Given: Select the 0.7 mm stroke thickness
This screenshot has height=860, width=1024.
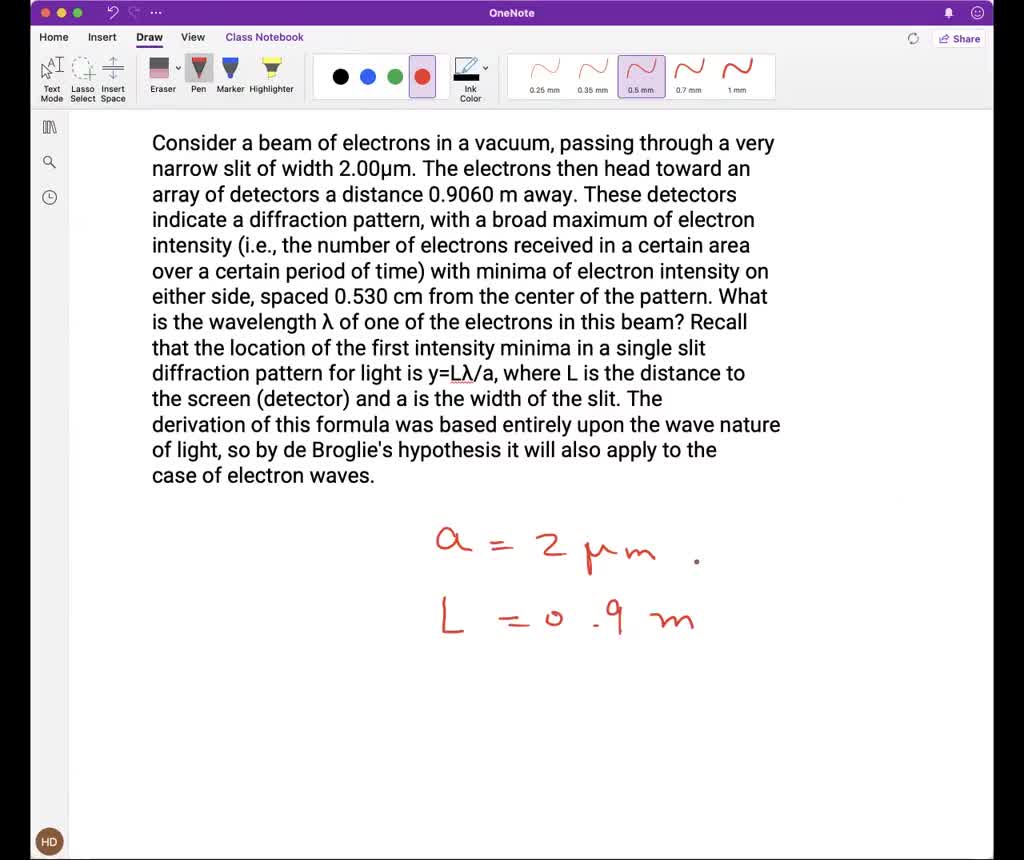Looking at the screenshot, I should [689, 75].
